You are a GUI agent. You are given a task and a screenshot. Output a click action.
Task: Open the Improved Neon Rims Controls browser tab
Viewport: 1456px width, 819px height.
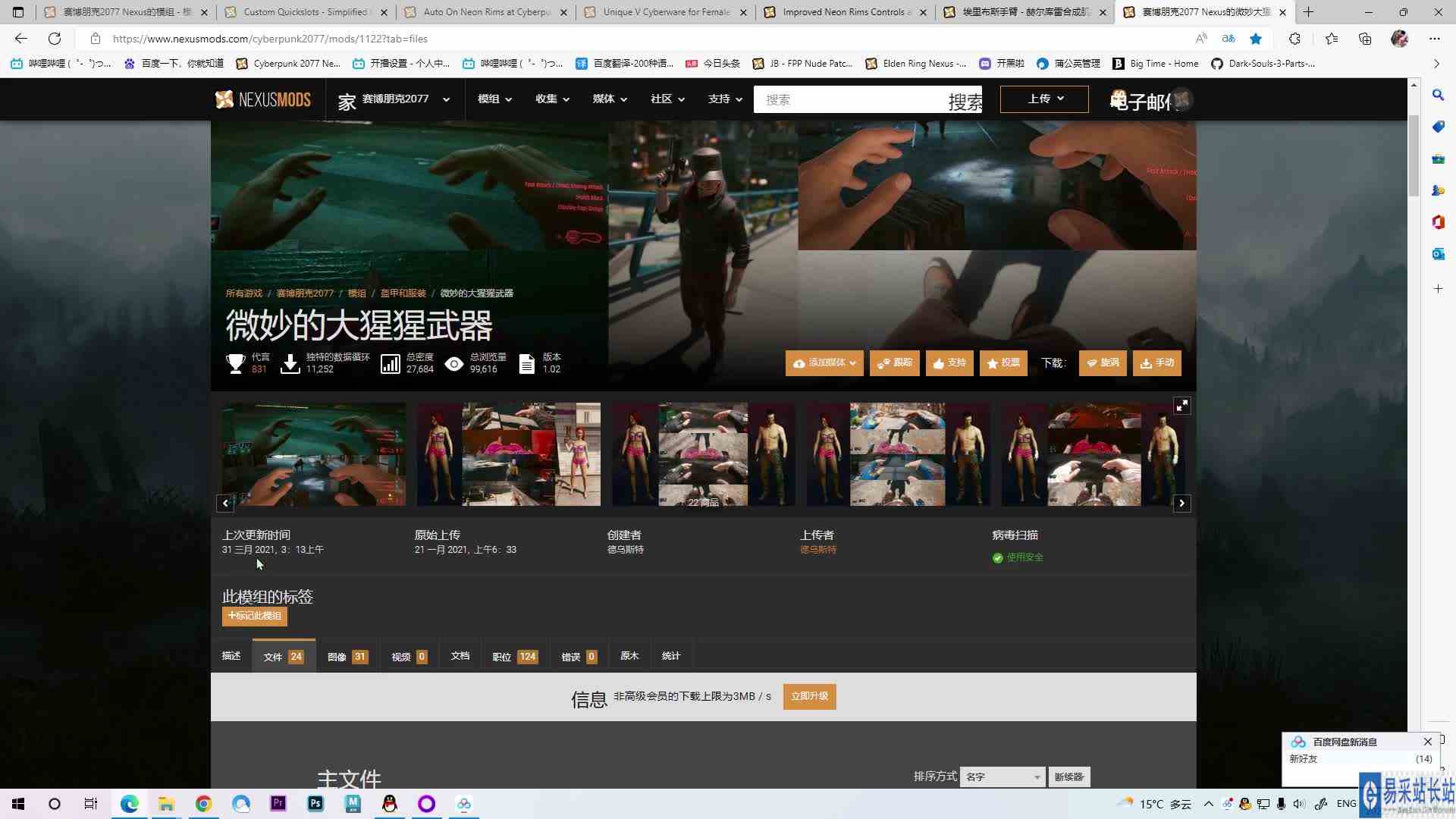tap(845, 12)
